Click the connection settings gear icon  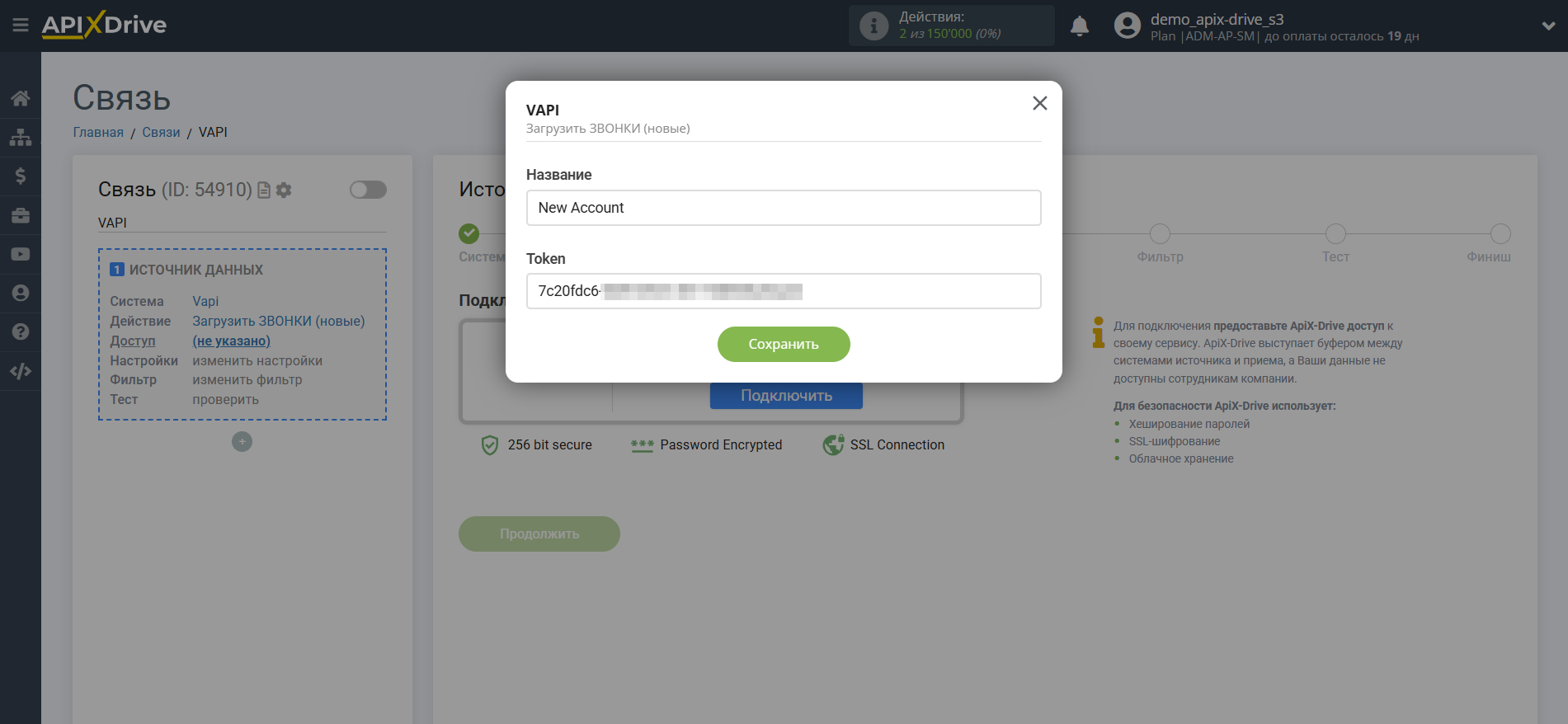point(284,190)
